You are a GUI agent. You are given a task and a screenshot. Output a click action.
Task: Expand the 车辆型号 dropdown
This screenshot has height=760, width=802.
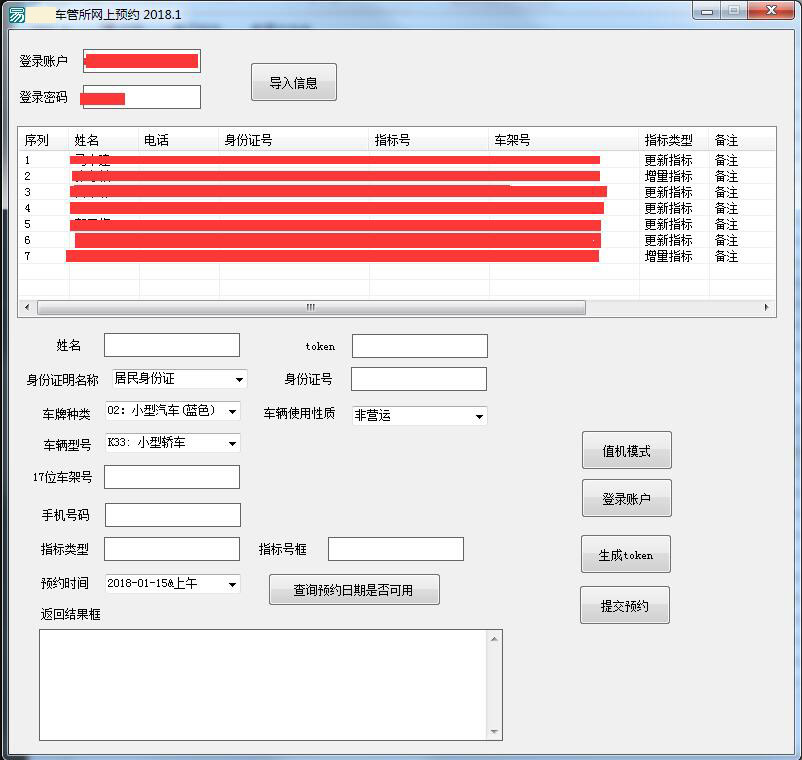(x=232, y=443)
